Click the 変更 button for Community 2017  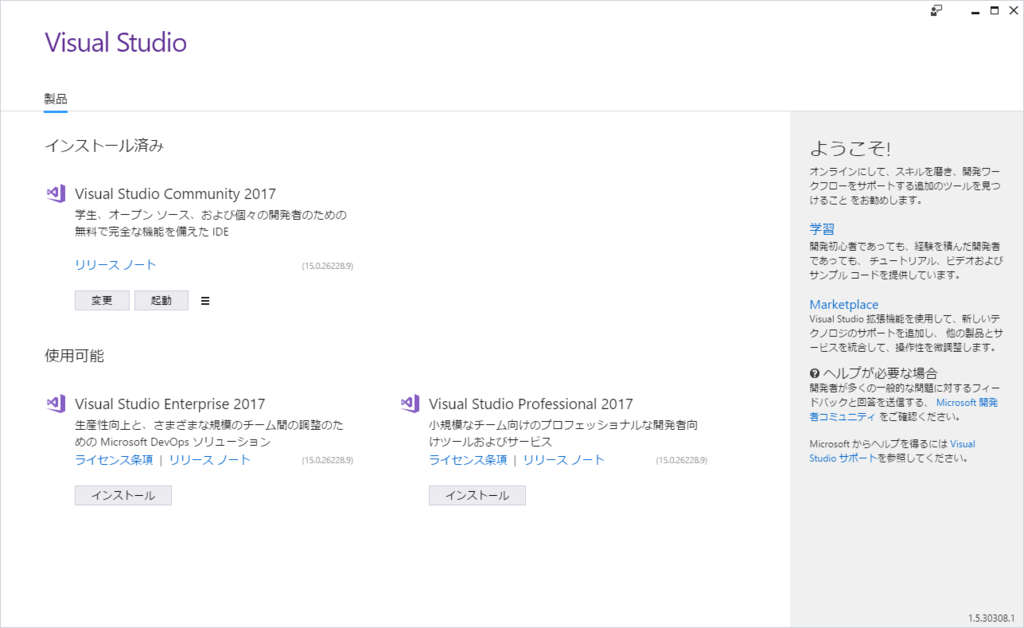click(102, 300)
